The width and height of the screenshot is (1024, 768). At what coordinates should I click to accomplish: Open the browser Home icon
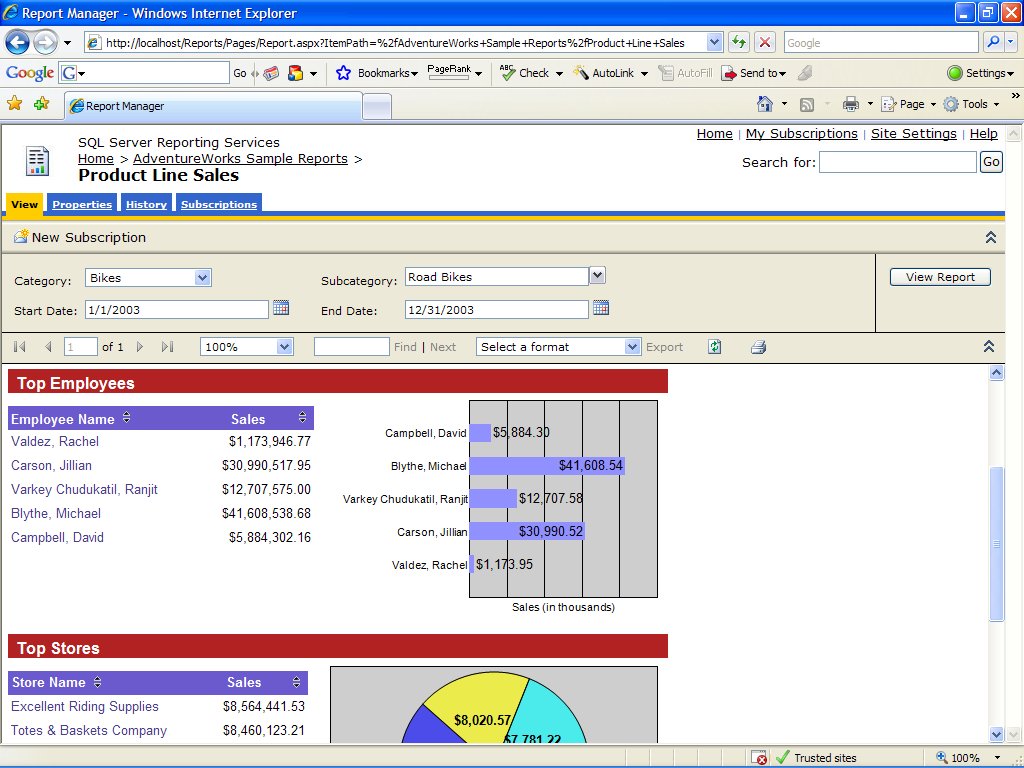(765, 104)
